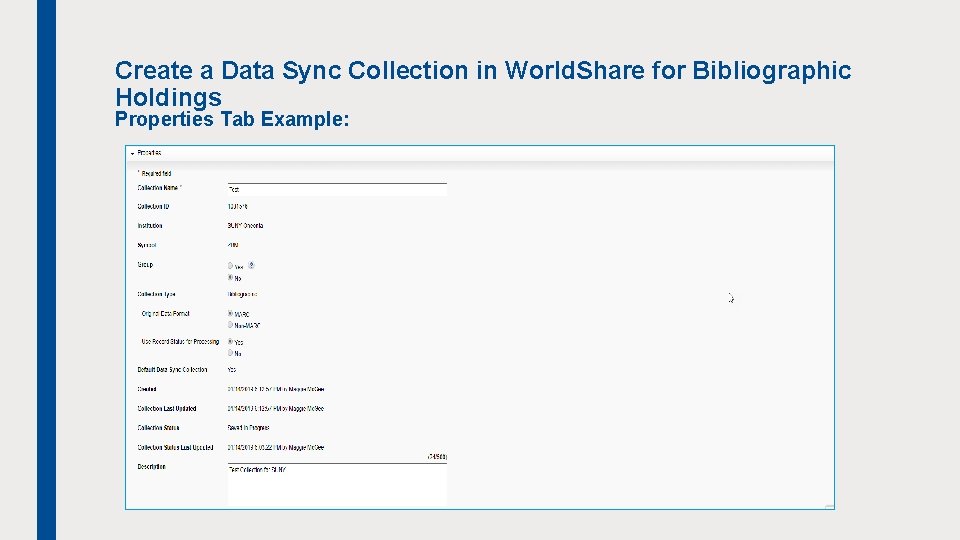Click the Collection Last Updated date value
Screen dimensions: 960x540
276,409
